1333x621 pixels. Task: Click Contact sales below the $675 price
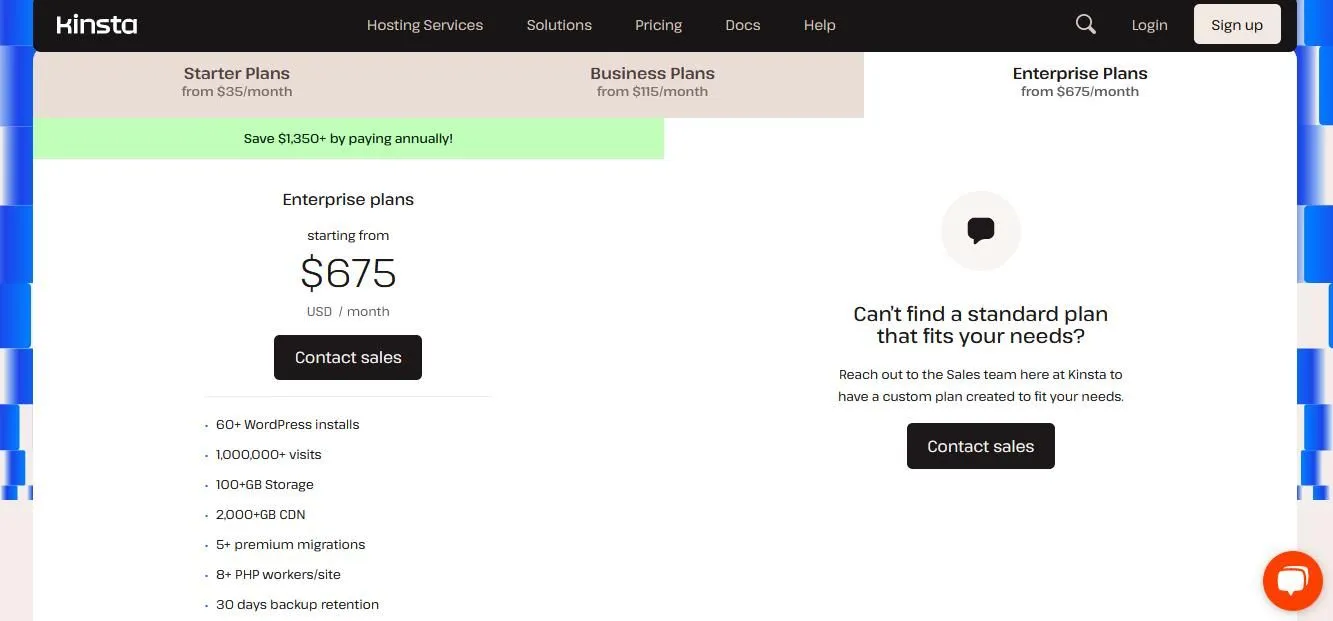coord(348,357)
